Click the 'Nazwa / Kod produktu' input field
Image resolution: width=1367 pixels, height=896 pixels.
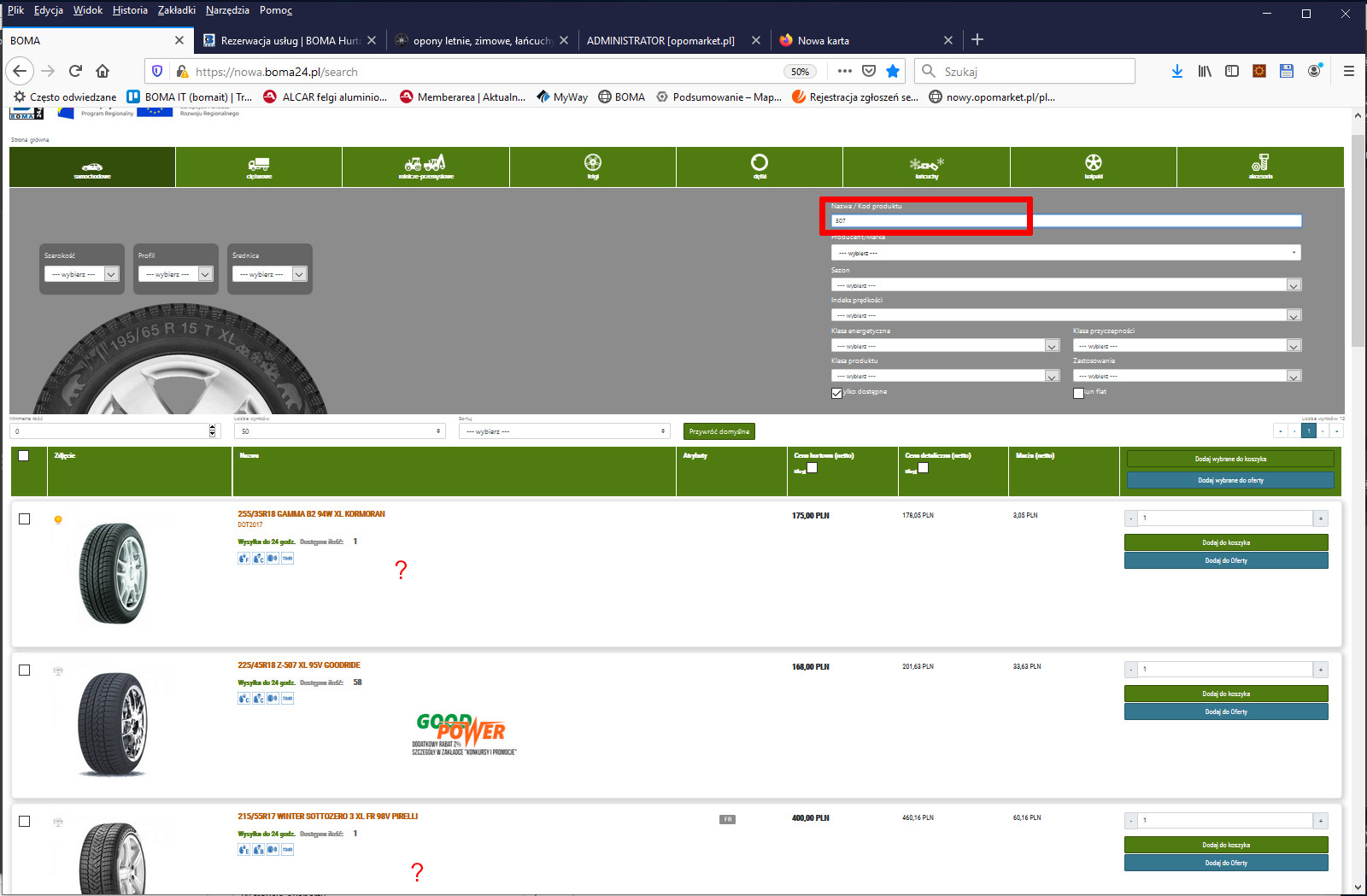click(x=1065, y=220)
